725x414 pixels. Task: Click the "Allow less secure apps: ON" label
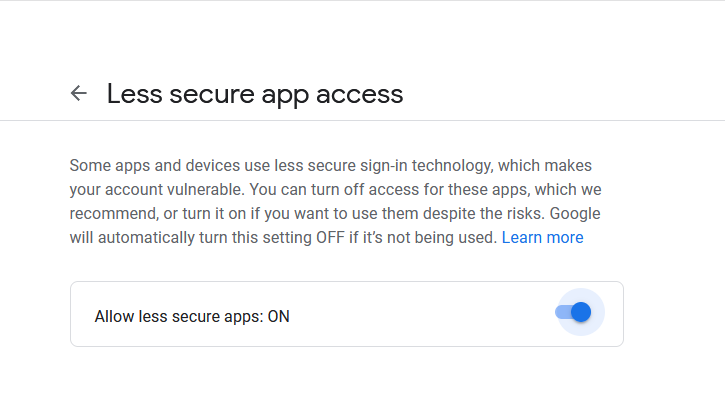(x=192, y=317)
